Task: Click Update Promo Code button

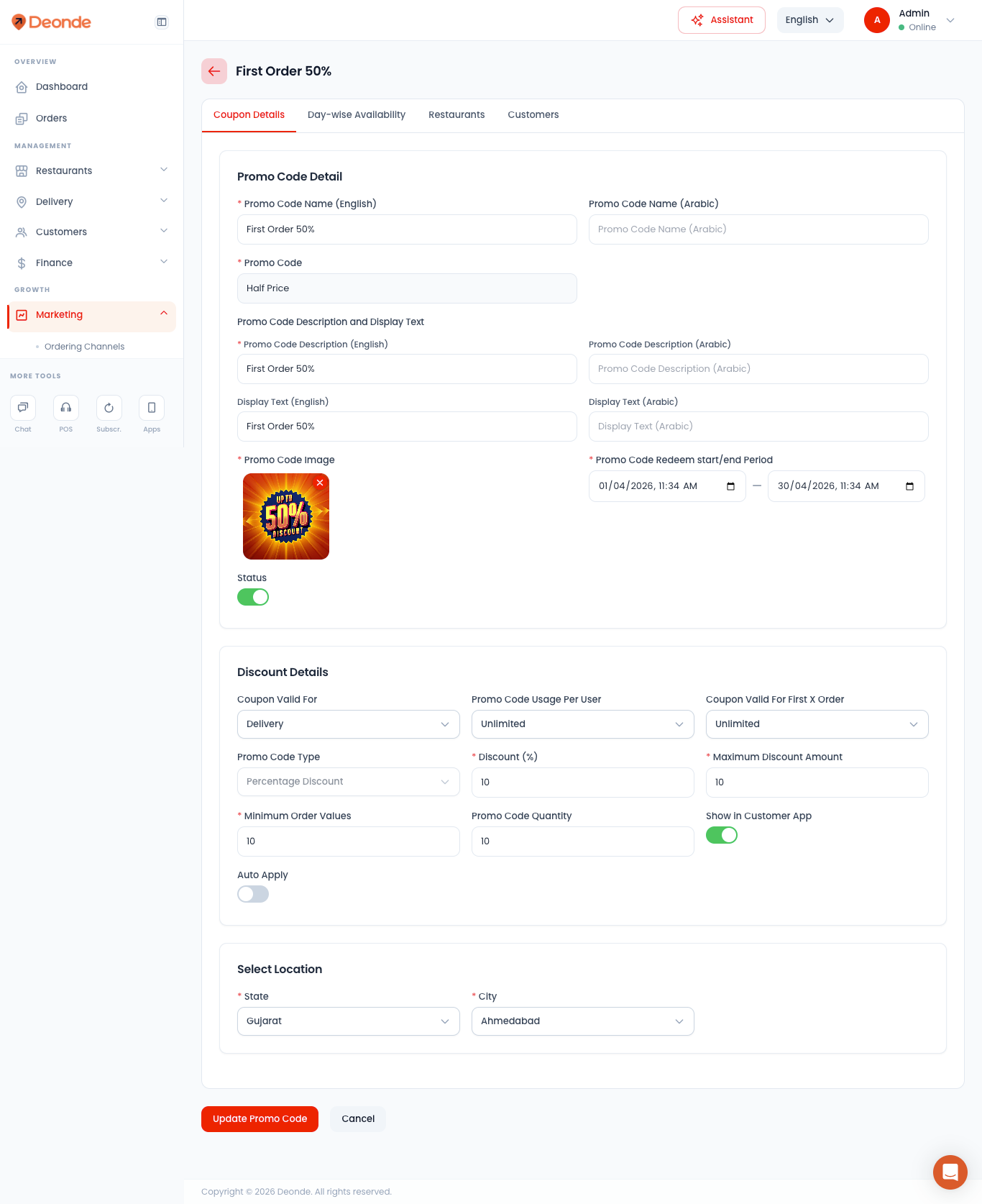Action: [260, 1119]
